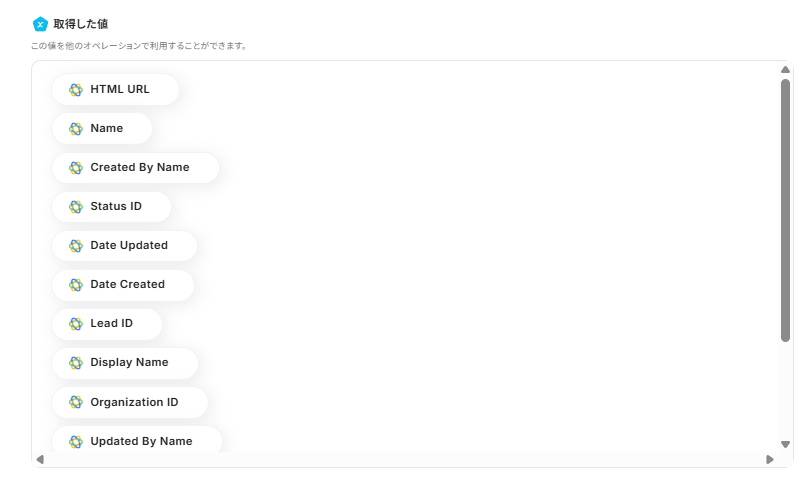The image size is (811, 499).
Task: Click the scroll down arrow
Action: coord(785,444)
